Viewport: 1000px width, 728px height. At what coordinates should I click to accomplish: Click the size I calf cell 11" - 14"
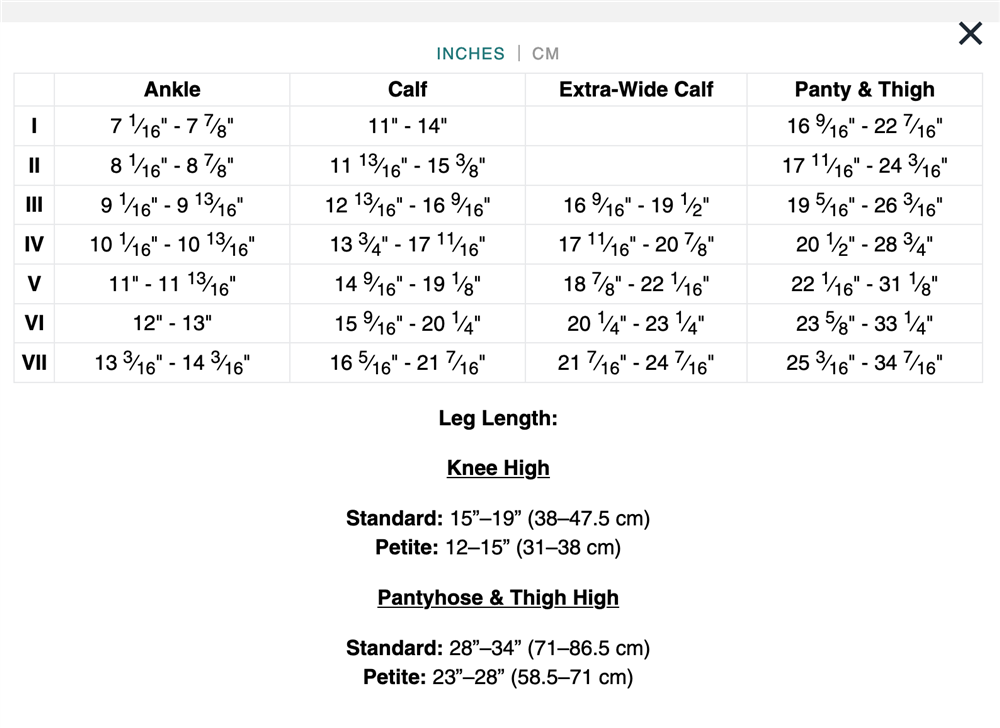click(408, 127)
